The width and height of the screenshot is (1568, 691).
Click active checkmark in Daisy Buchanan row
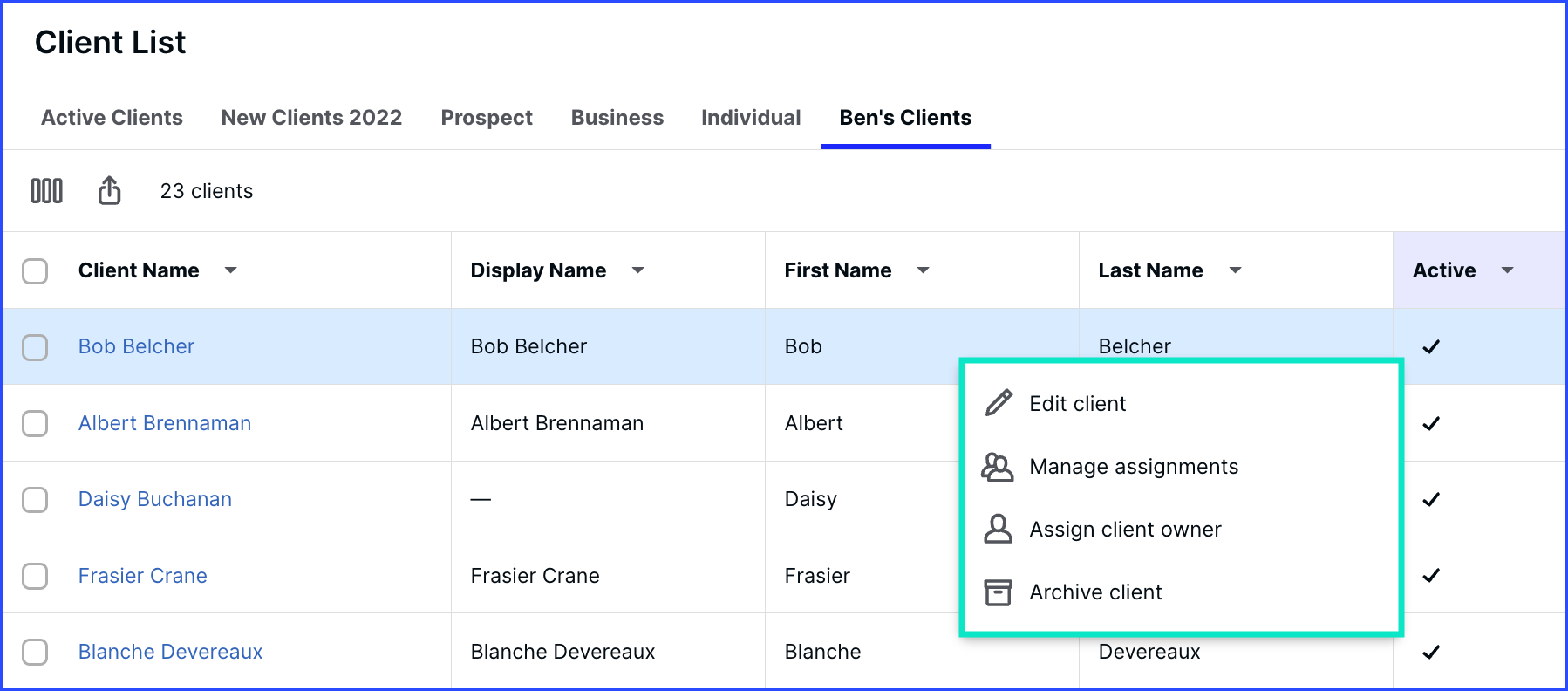[1431, 499]
